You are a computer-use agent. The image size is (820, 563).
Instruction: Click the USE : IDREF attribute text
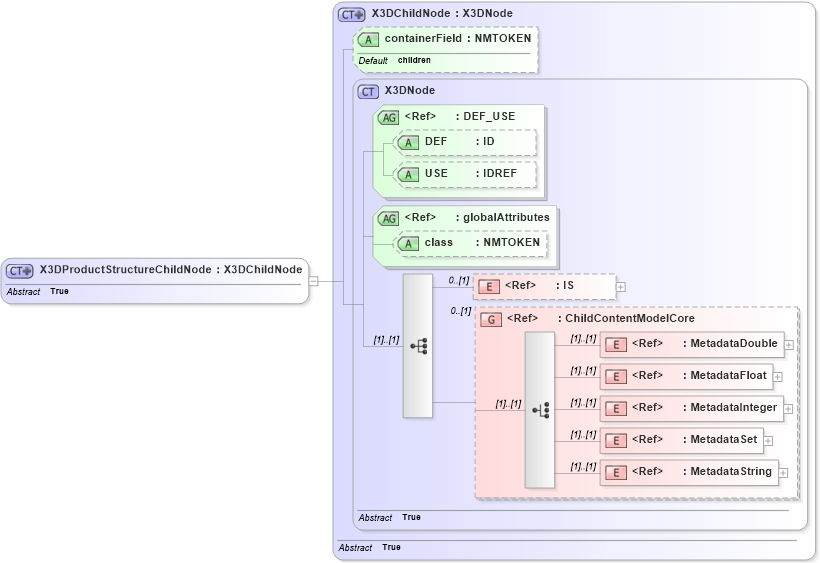point(470,174)
